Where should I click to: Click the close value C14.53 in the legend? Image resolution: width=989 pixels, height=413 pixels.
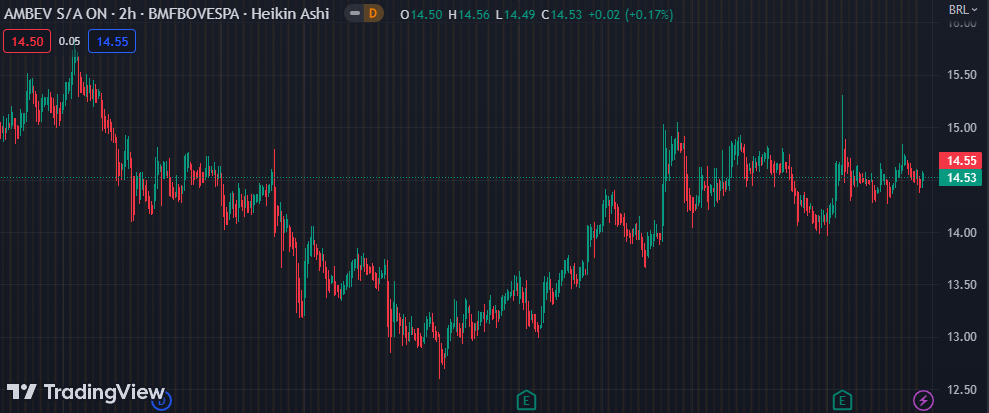click(561, 14)
